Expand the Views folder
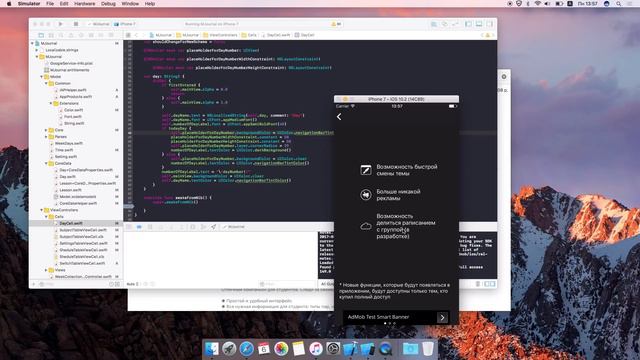640x360 pixels. click(x=46, y=270)
